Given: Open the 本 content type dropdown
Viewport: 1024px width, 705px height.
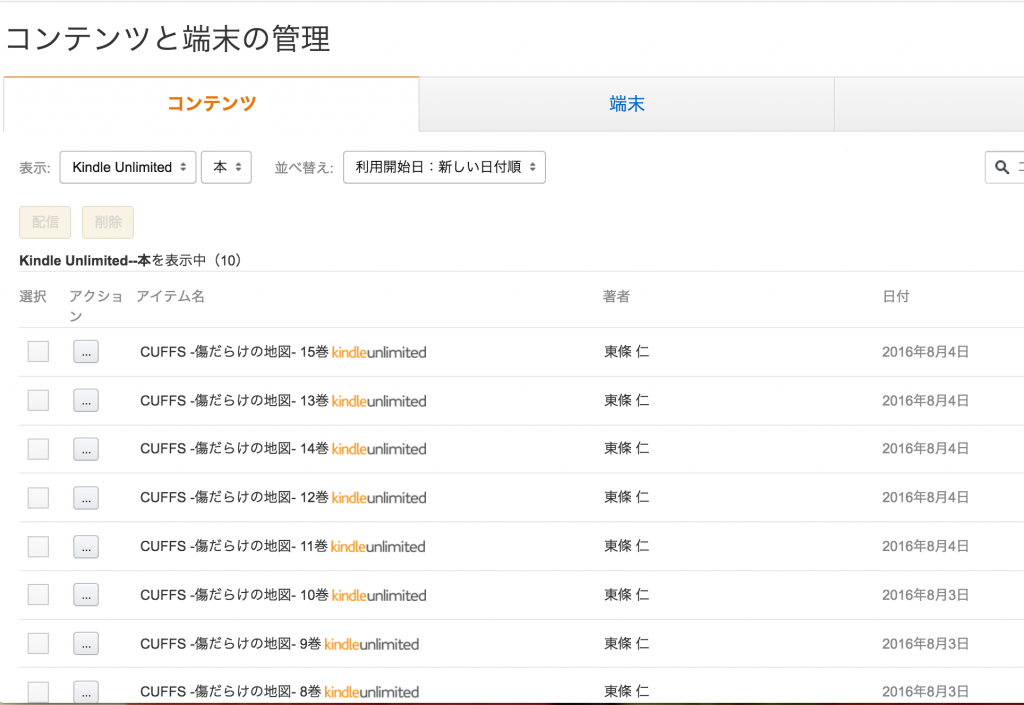Looking at the screenshot, I should point(226,167).
